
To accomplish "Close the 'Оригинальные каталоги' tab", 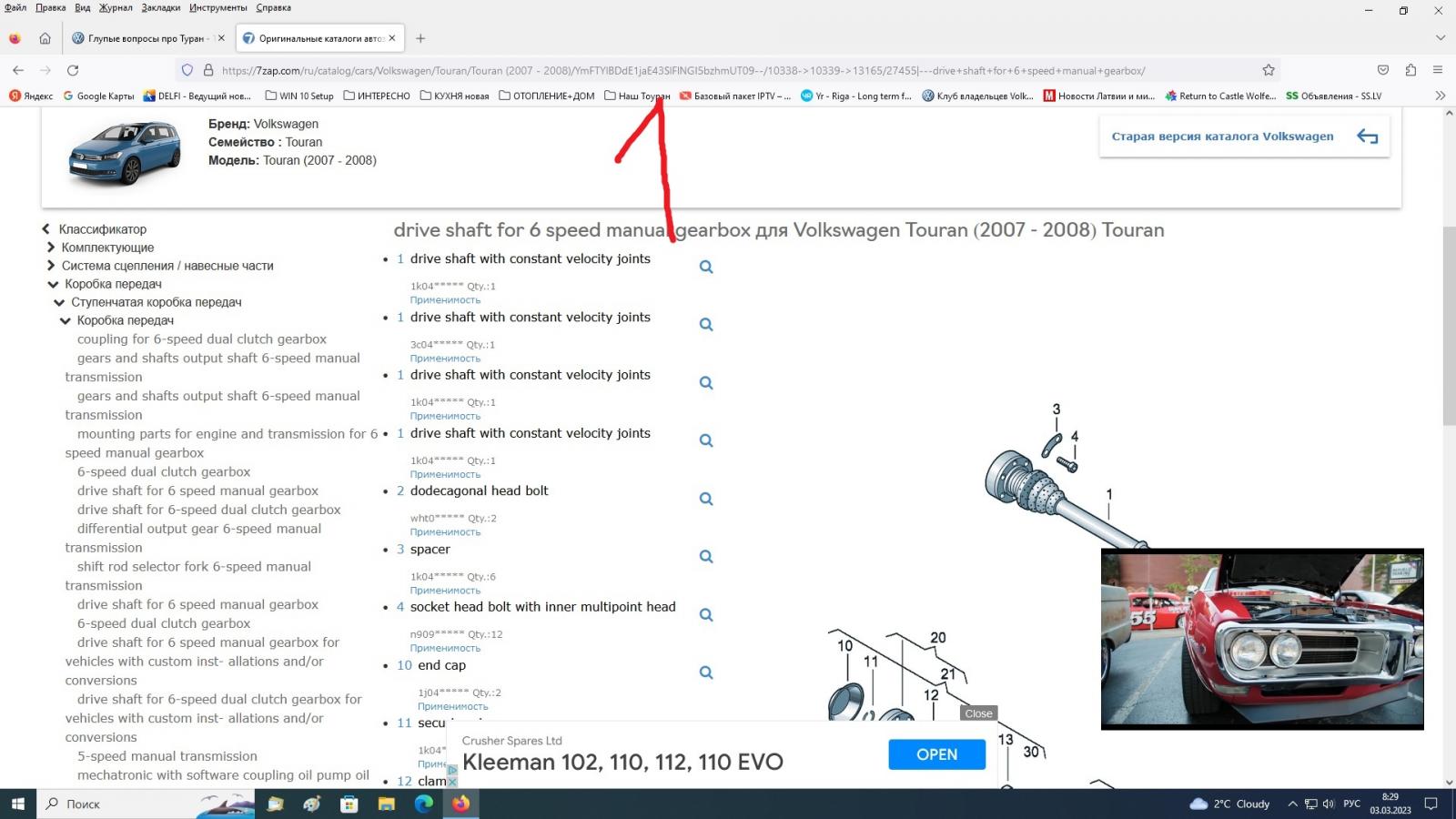I will tap(392, 38).
